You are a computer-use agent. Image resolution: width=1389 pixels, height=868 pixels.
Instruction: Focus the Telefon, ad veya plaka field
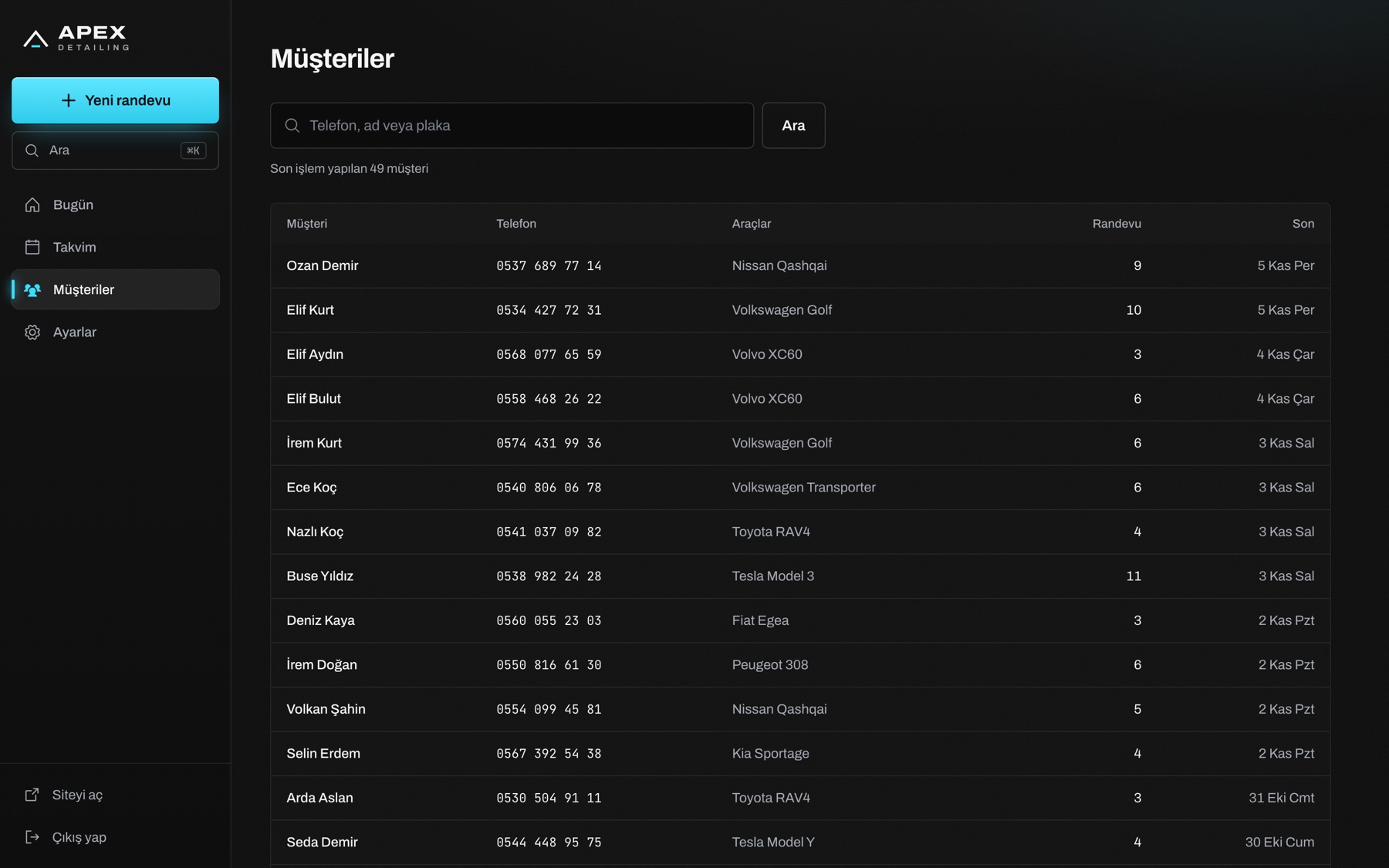(512, 125)
